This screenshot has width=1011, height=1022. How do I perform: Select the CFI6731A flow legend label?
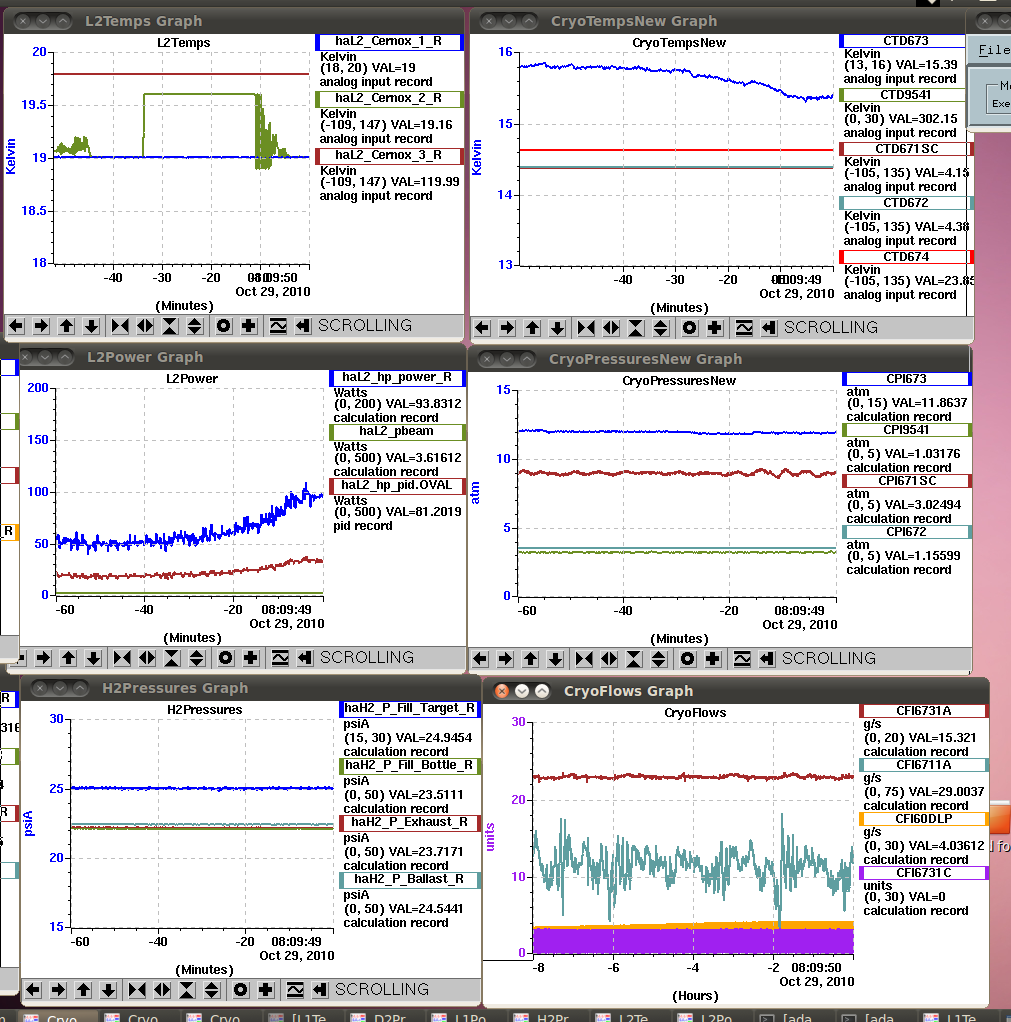pos(924,711)
